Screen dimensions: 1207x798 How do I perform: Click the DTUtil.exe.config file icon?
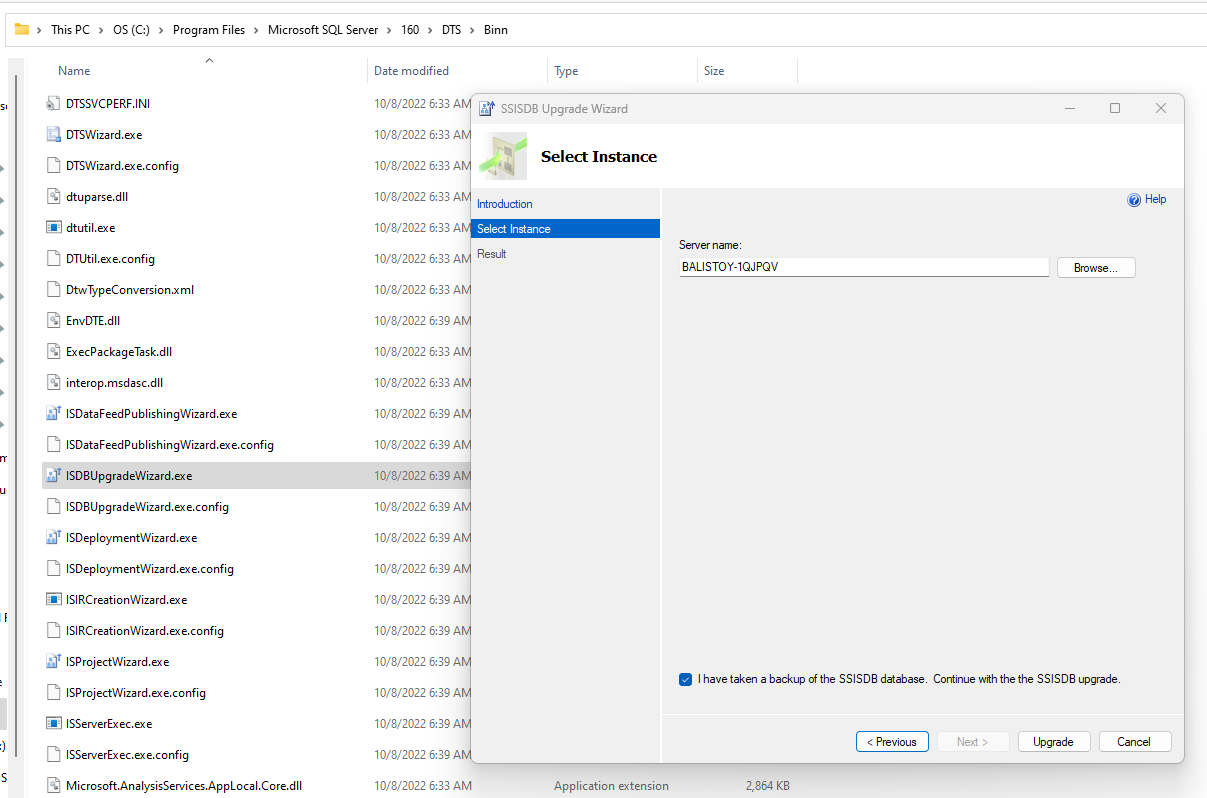[x=54, y=258]
